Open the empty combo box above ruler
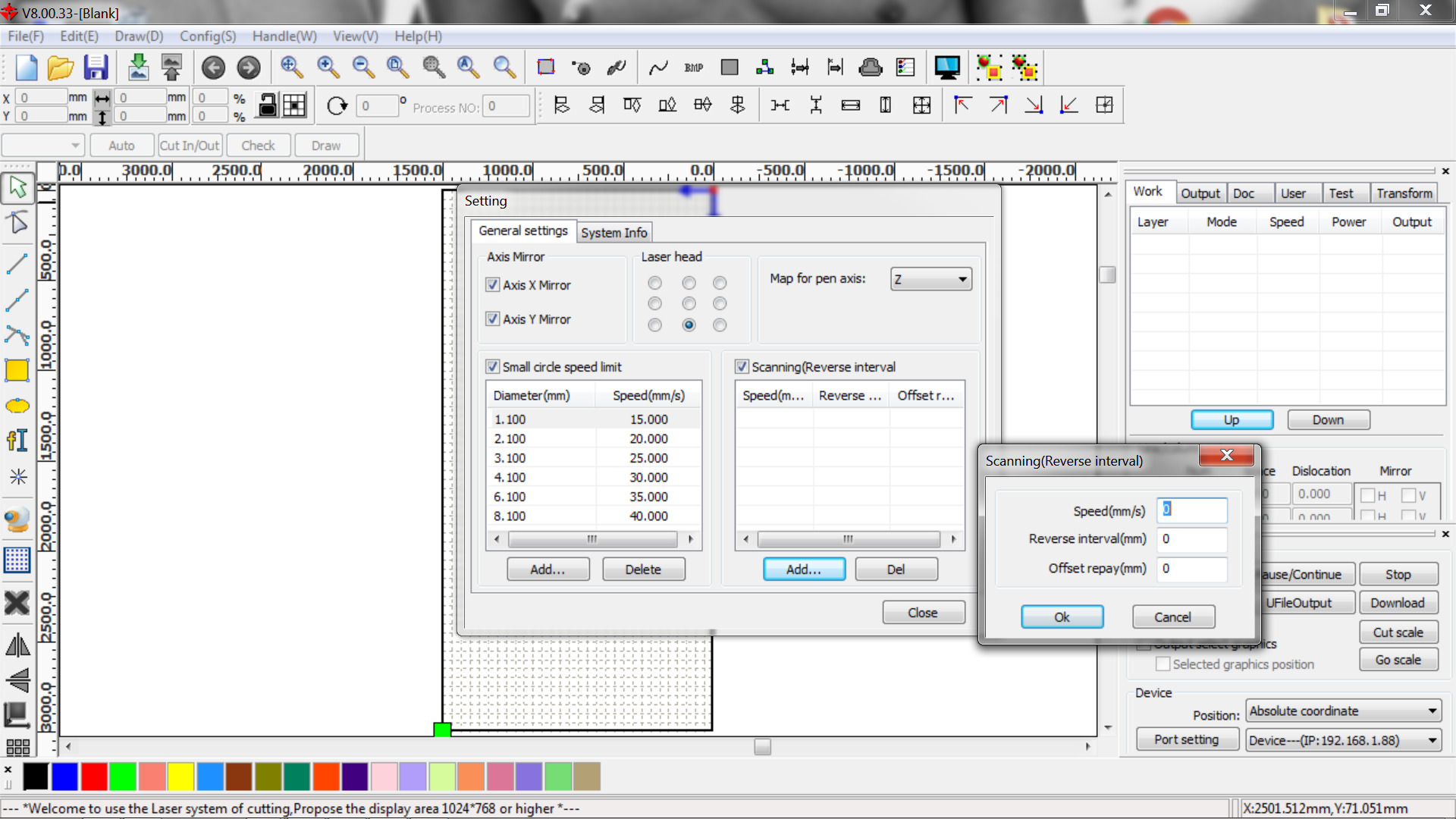The height and width of the screenshot is (819, 1456). (x=43, y=145)
